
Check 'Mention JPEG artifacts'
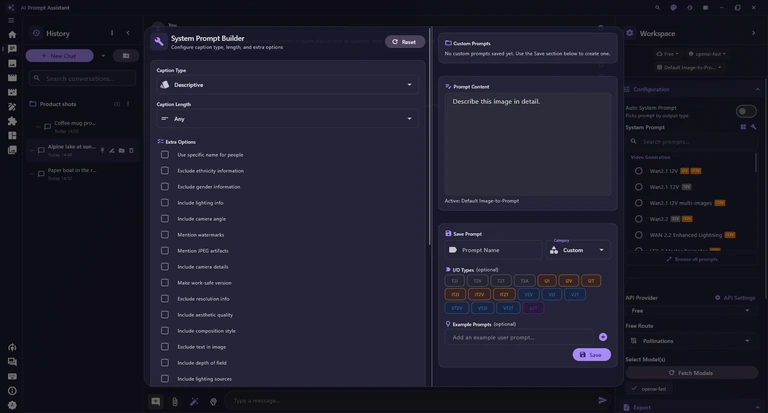pos(165,250)
